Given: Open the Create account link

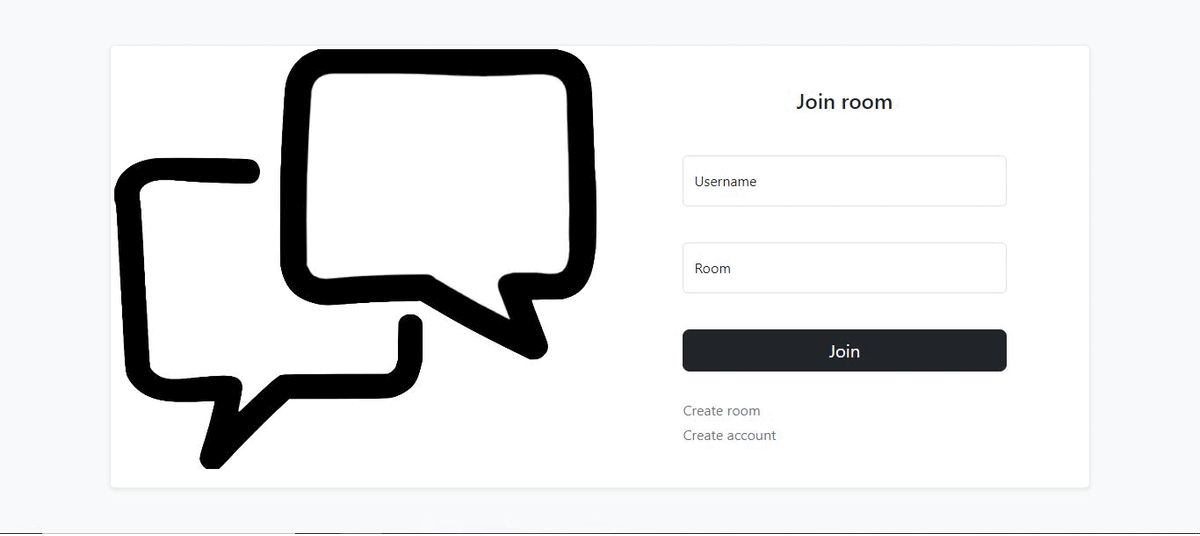Looking at the screenshot, I should tap(729, 436).
